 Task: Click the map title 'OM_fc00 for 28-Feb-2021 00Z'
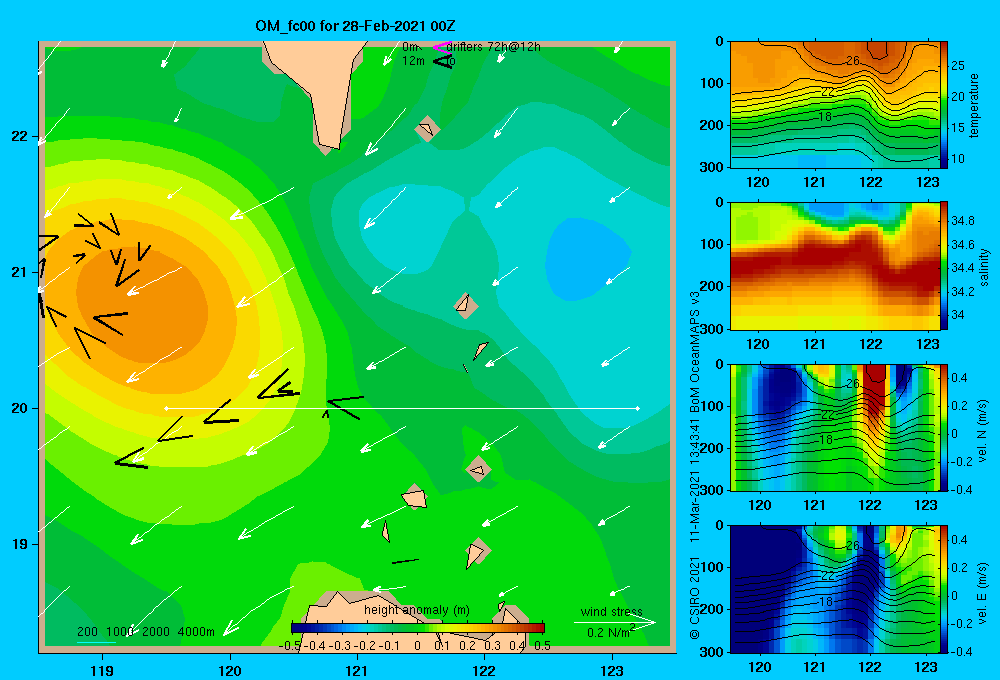(355, 26)
